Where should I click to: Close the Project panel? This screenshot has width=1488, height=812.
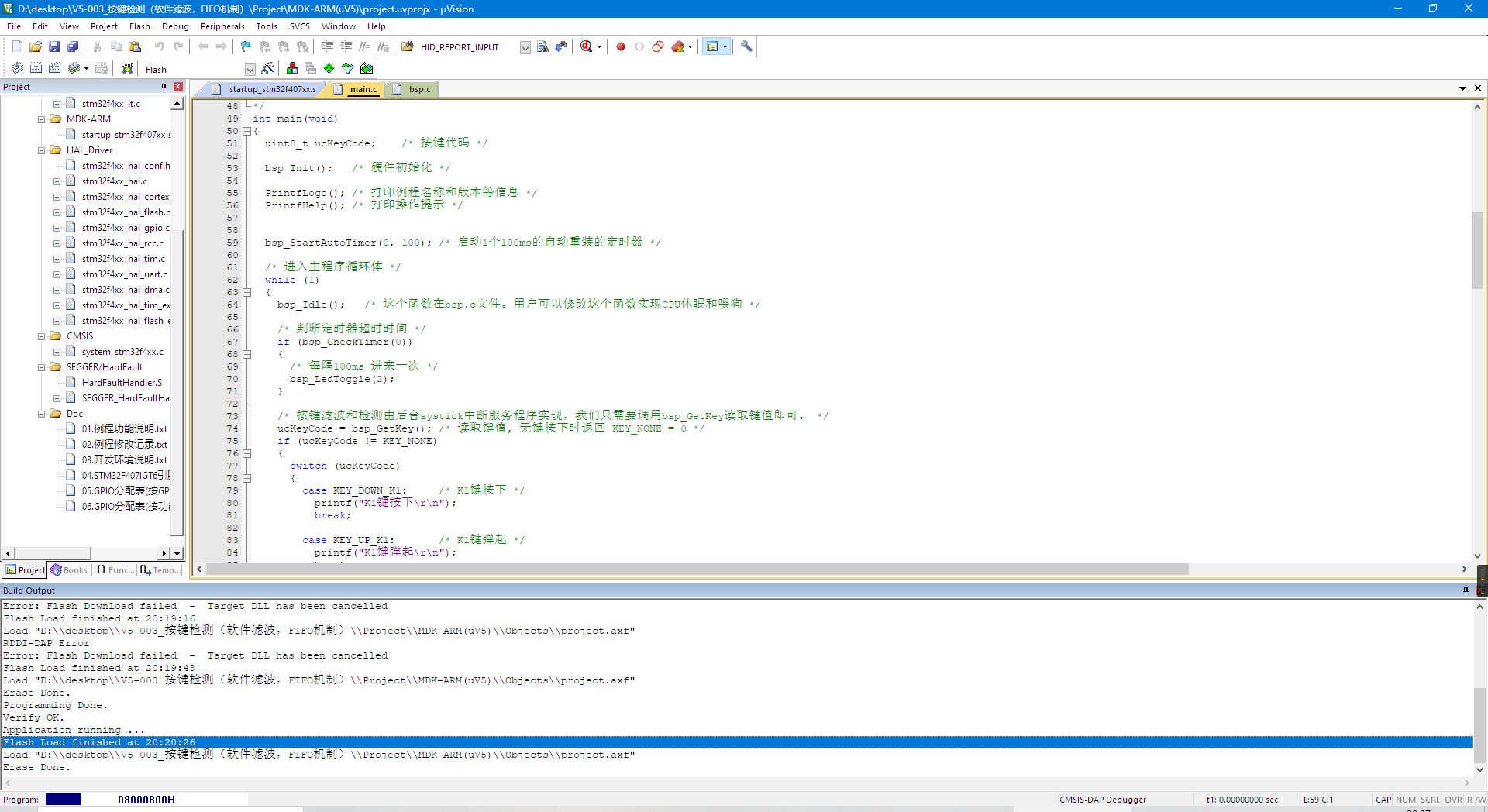[178, 87]
